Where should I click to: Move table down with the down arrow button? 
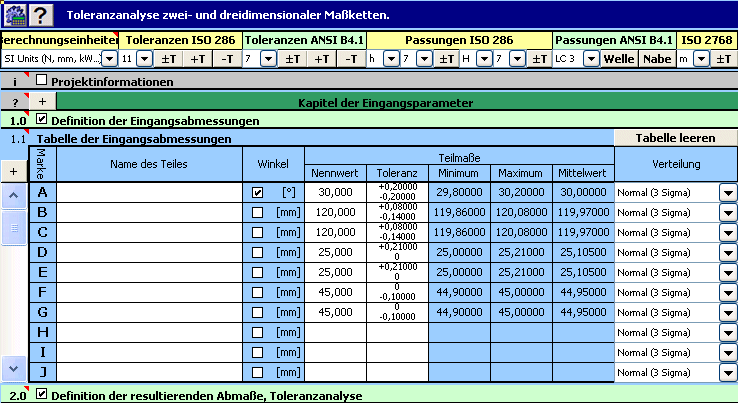tap(14, 369)
